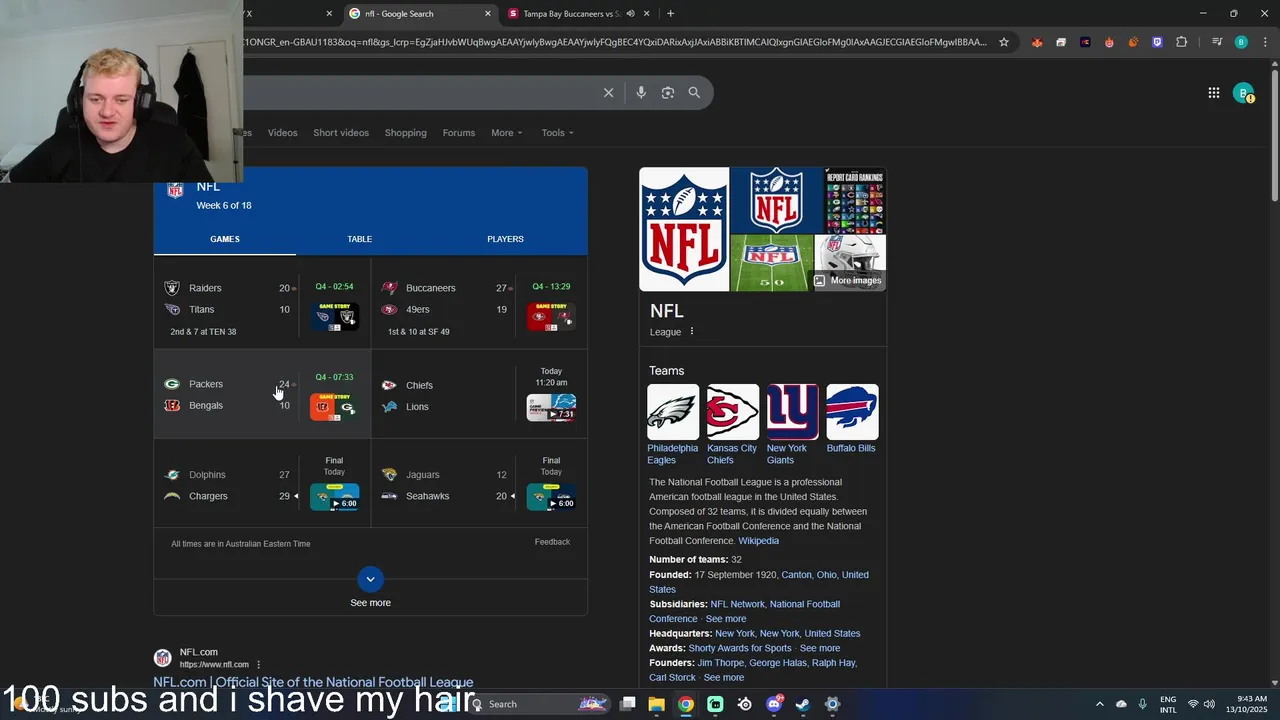
Task: Open the Google account avatar menu
Action: coord(1244,93)
